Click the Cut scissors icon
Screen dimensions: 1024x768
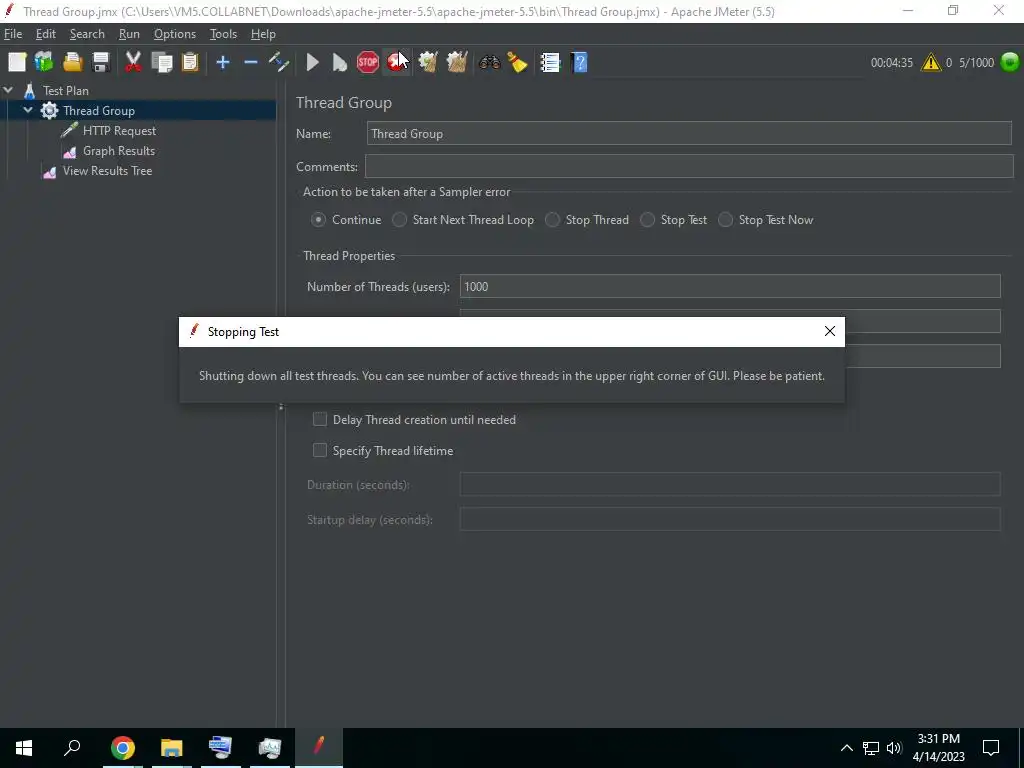coord(133,62)
